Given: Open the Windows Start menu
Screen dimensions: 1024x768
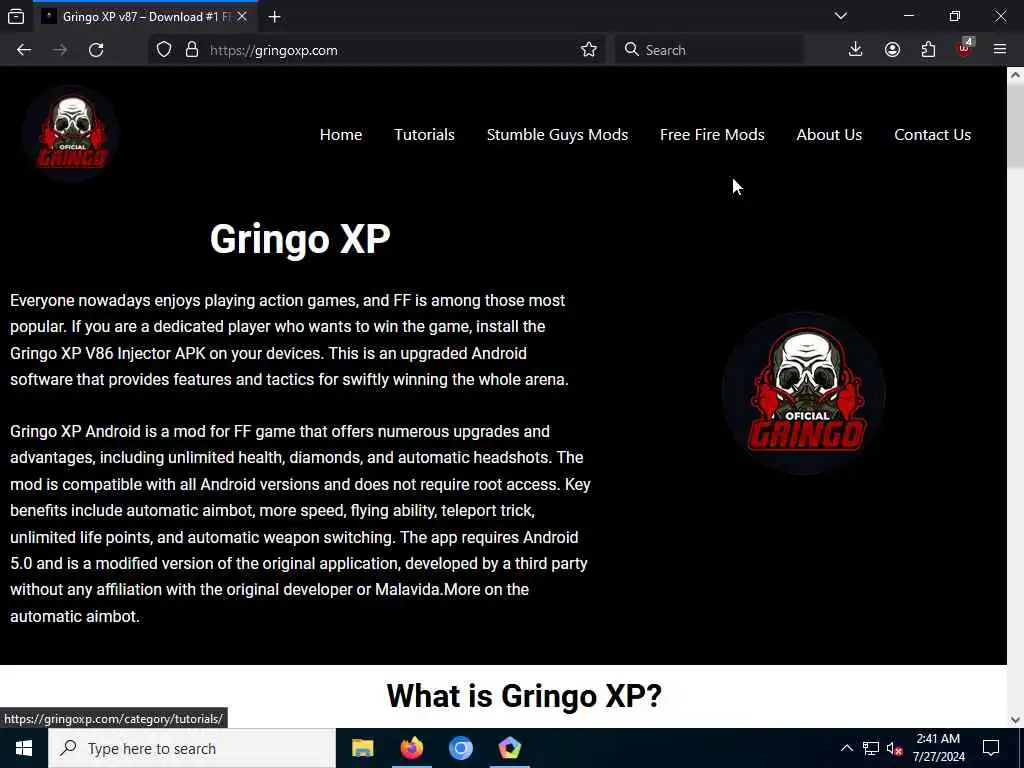Looking at the screenshot, I should (x=24, y=748).
